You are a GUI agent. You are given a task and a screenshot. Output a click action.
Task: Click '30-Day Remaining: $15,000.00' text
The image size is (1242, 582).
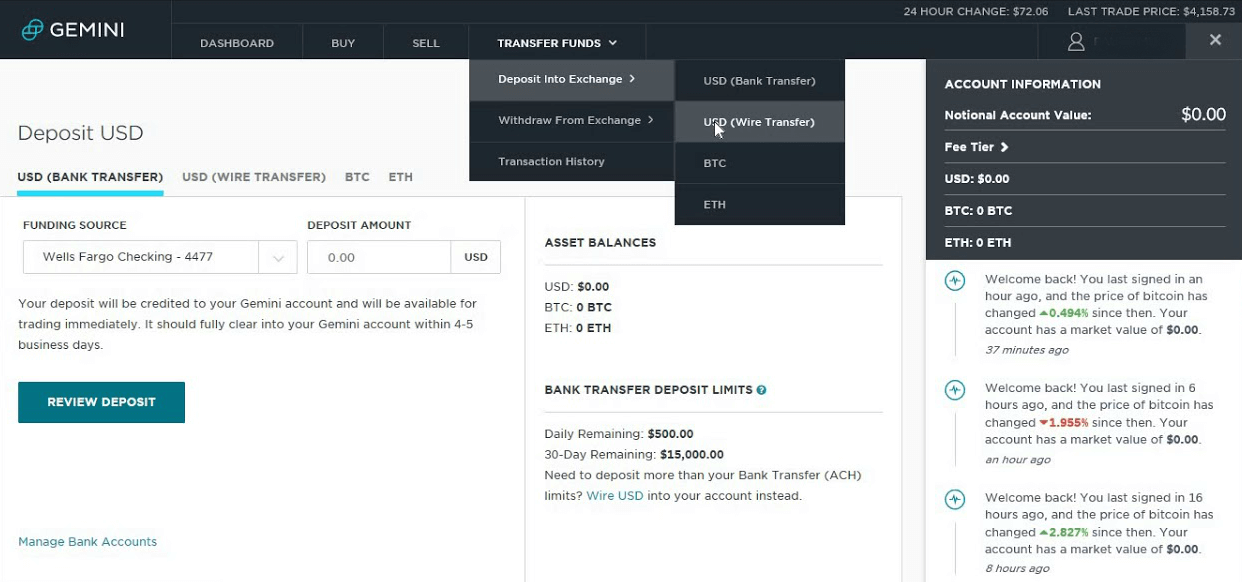tap(634, 454)
